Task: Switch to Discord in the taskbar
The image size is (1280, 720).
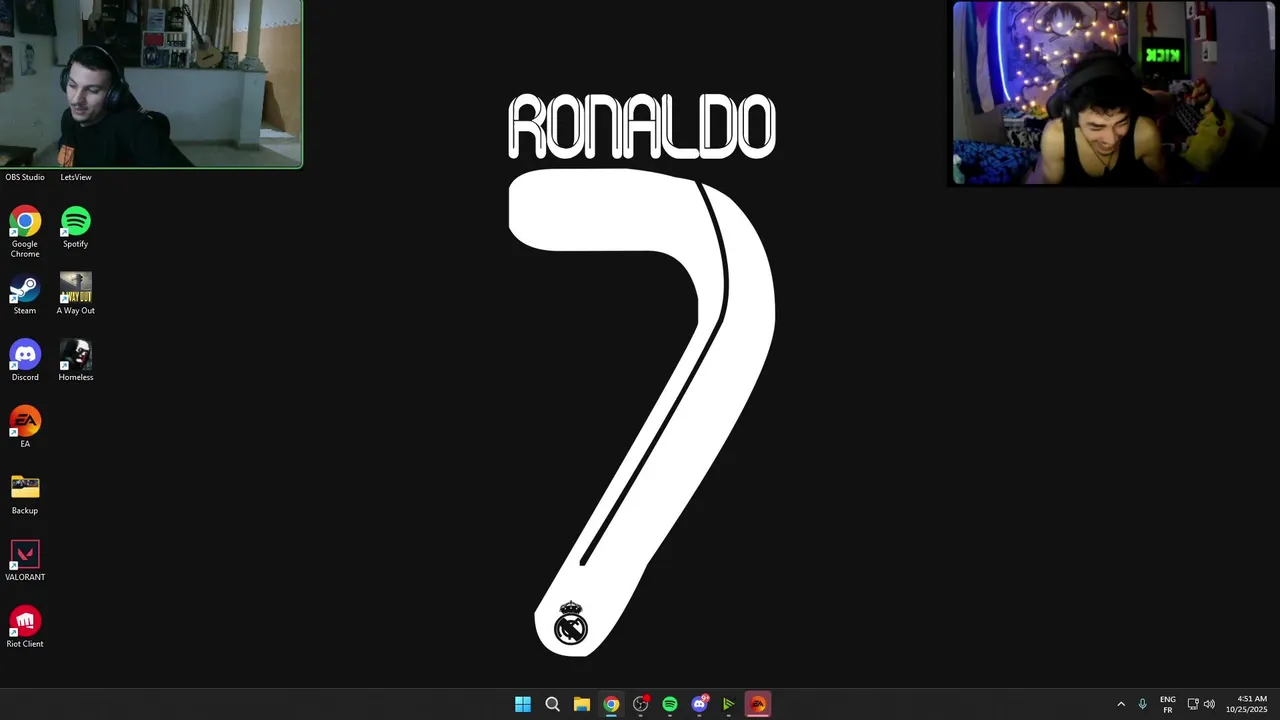Action: click(700, 704)
